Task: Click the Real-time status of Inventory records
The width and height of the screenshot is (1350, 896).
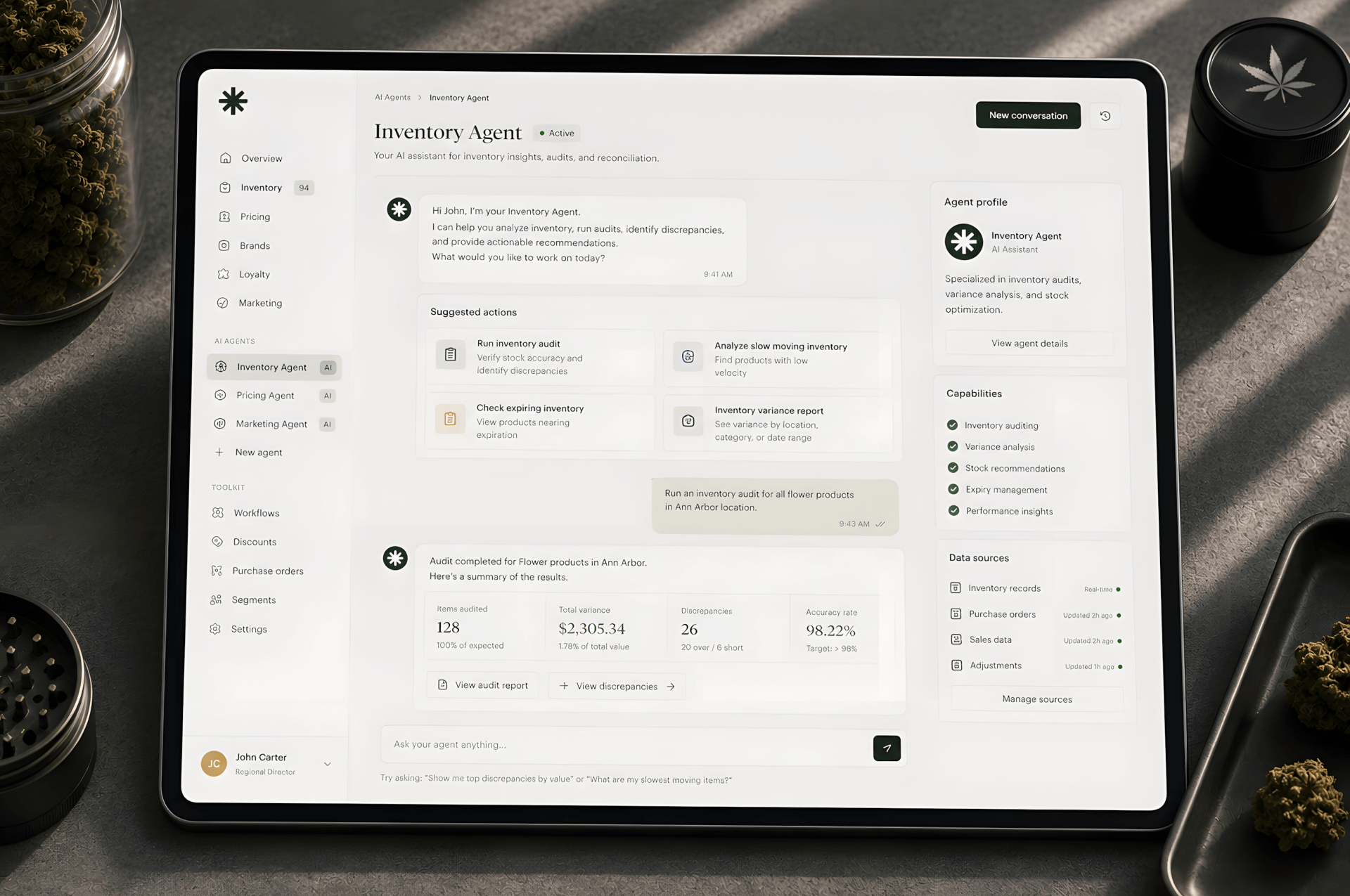Action: 1102,589
